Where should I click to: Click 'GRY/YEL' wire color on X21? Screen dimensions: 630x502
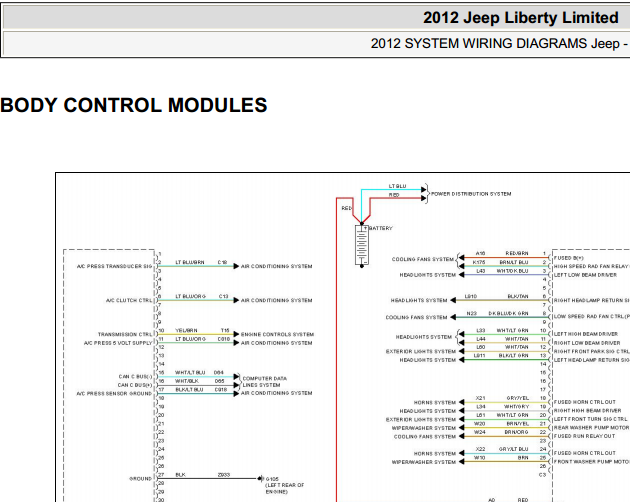pos(518,398)
